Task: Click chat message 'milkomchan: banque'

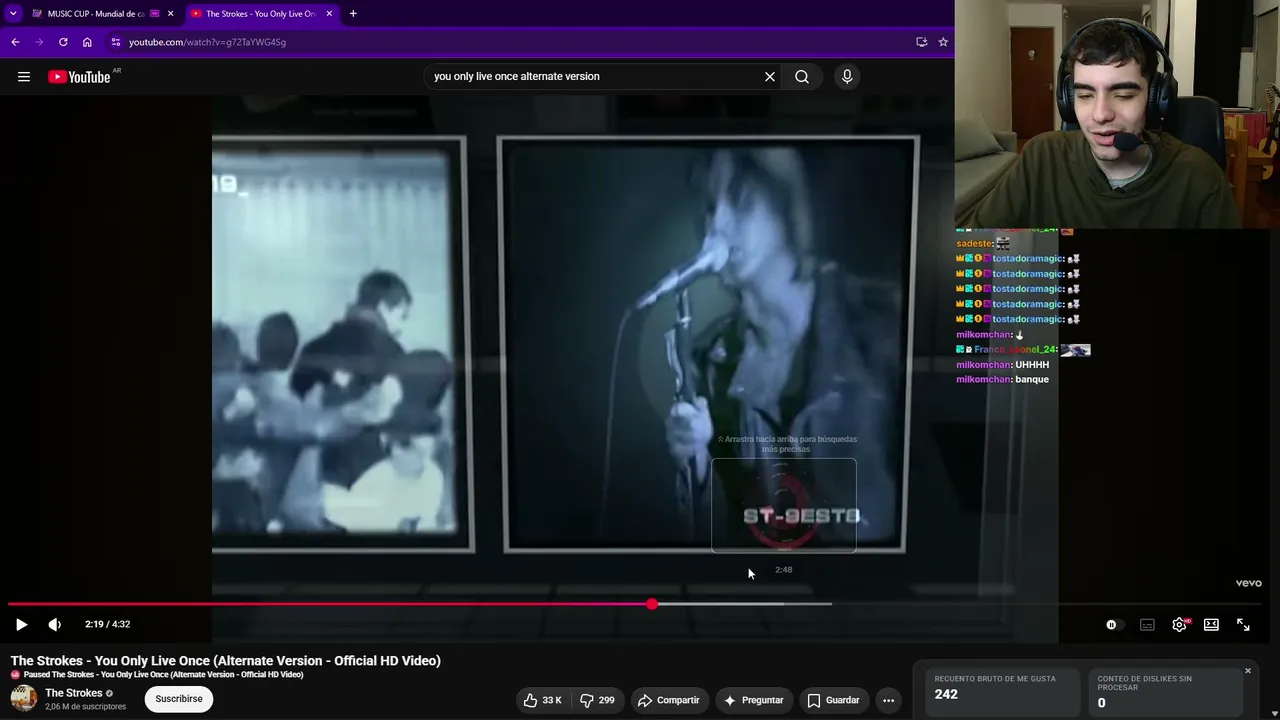Action: pyautogui.click(x=1002, y=380)
